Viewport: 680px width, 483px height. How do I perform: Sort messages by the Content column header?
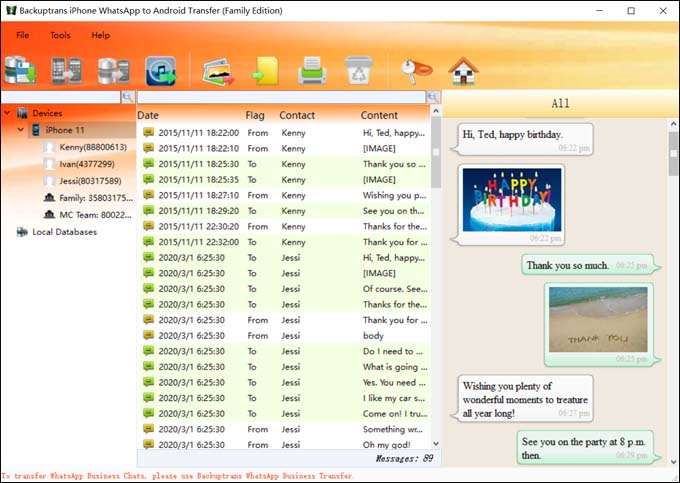379,115
